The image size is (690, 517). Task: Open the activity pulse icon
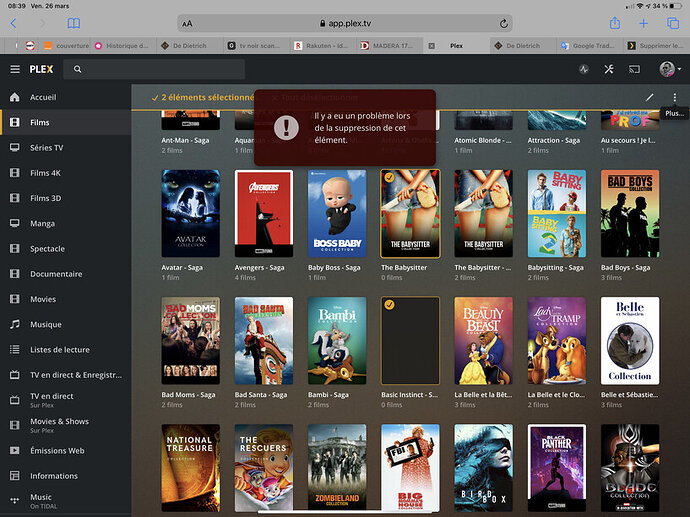584,69
